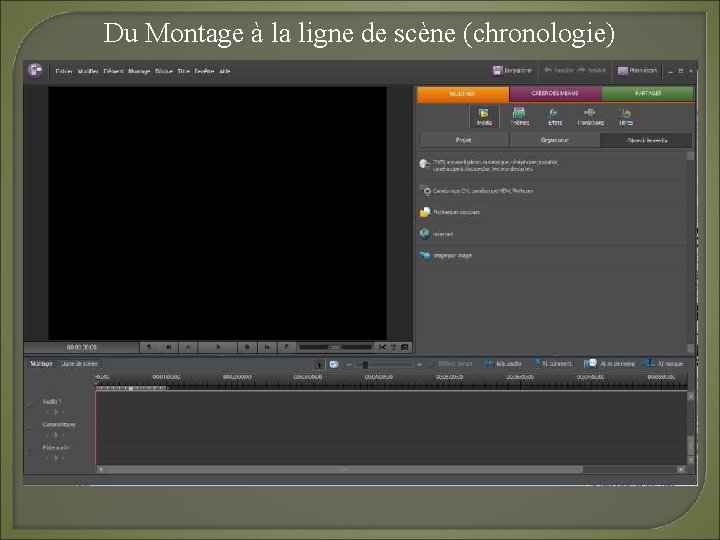Click the Annuler undo button

coord(559,70)
